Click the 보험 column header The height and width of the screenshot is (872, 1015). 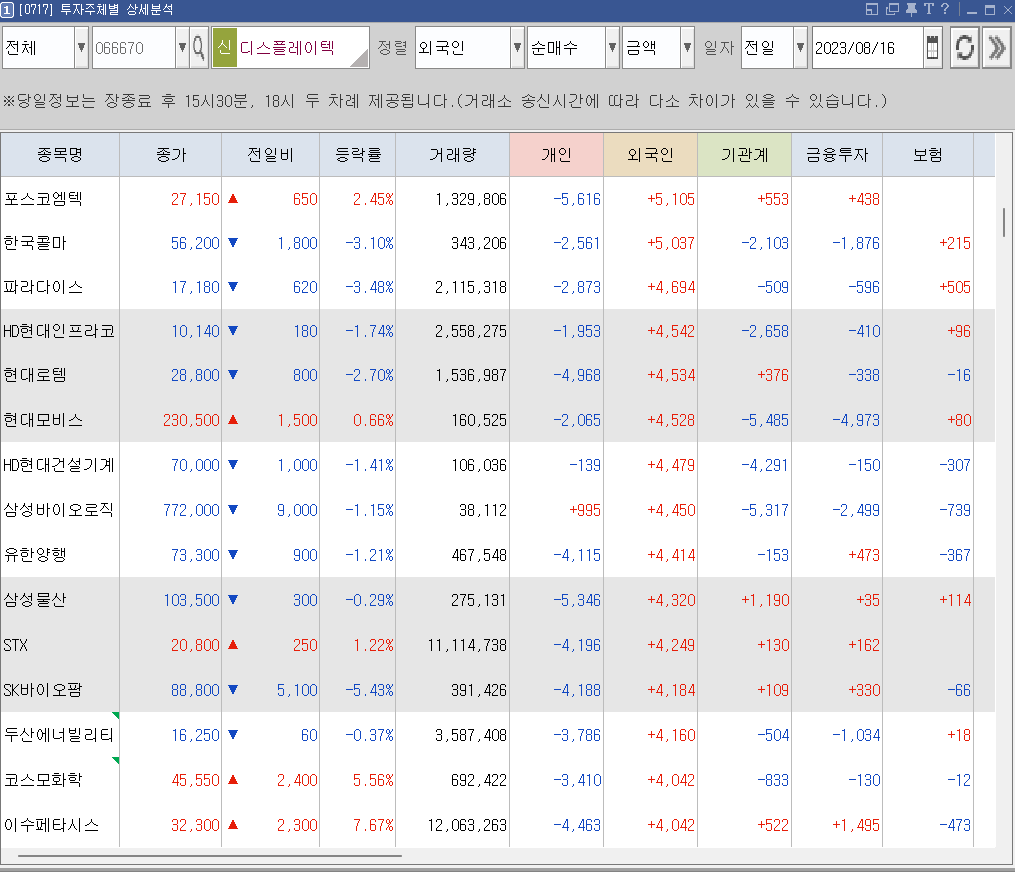click(928, 155)
